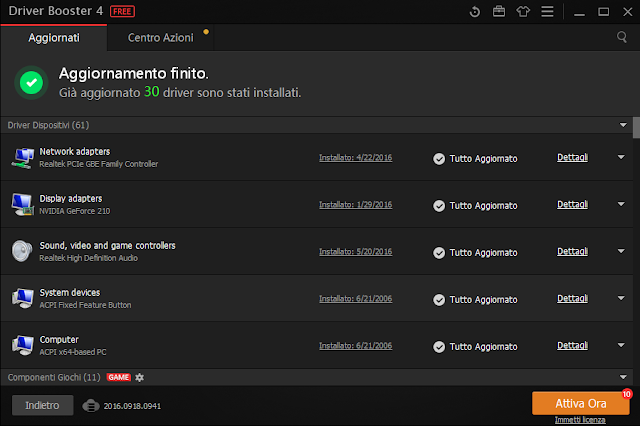The height and width of the screenshot is (426, 640).
Task: Click the database version 2016.0918.0941 text
Action: coord(132,406)
